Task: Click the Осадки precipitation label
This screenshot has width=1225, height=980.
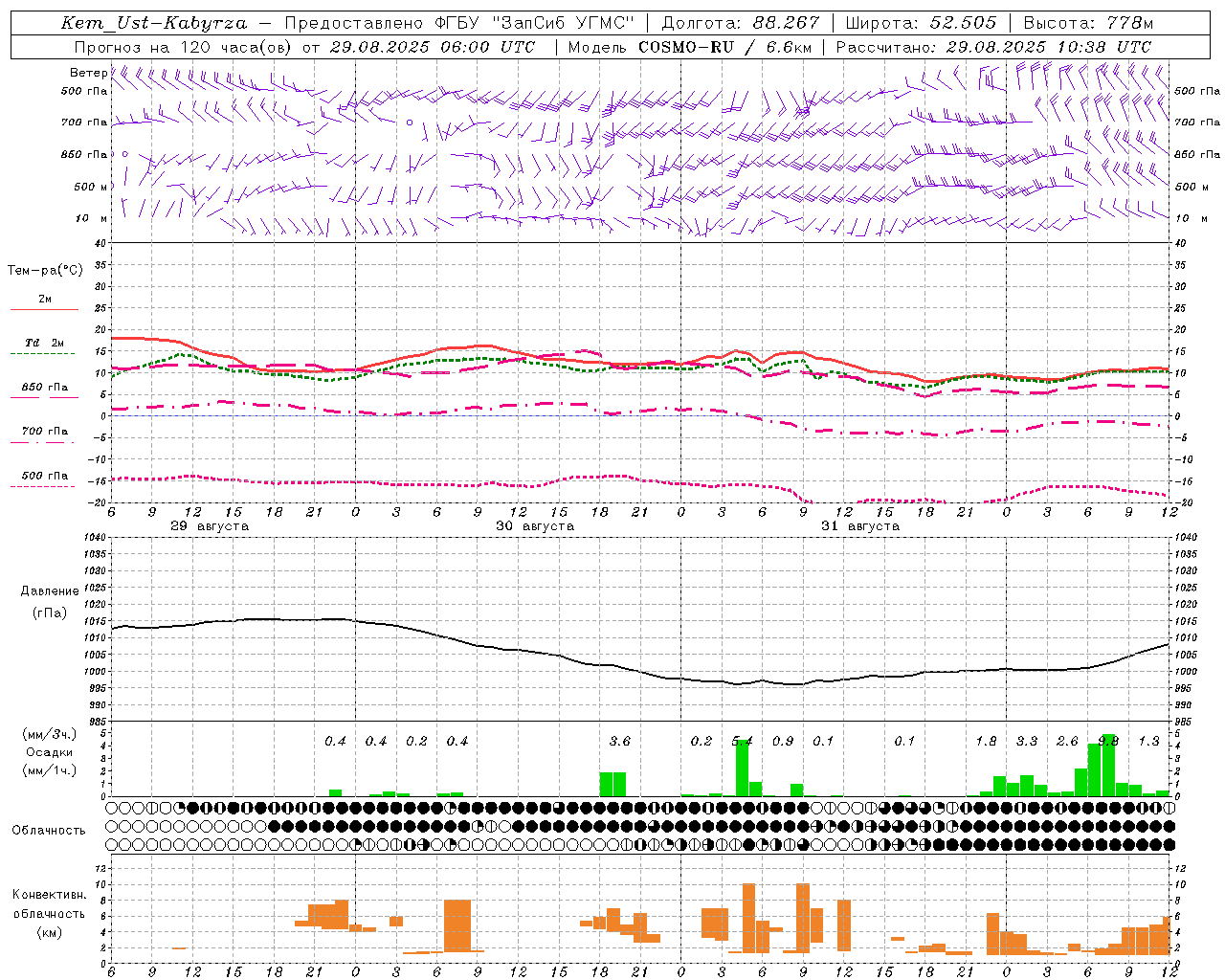Action: pyautogui.click(x=50, y=752)
